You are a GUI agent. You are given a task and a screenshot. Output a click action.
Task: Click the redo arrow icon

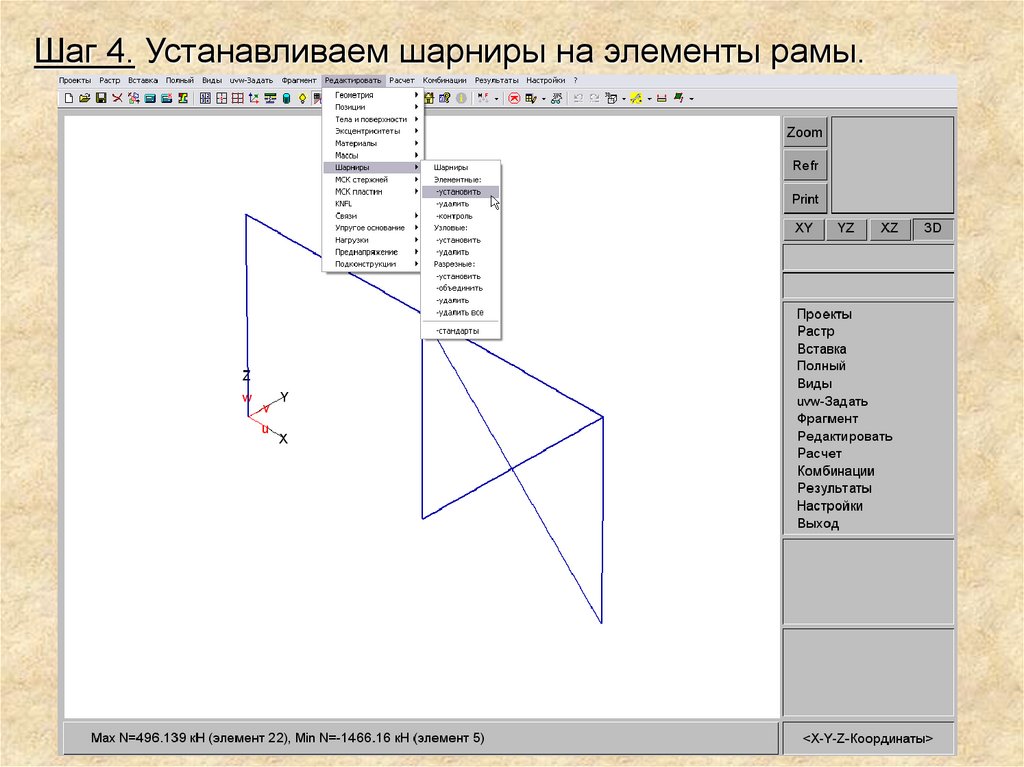tap(594, 98)
